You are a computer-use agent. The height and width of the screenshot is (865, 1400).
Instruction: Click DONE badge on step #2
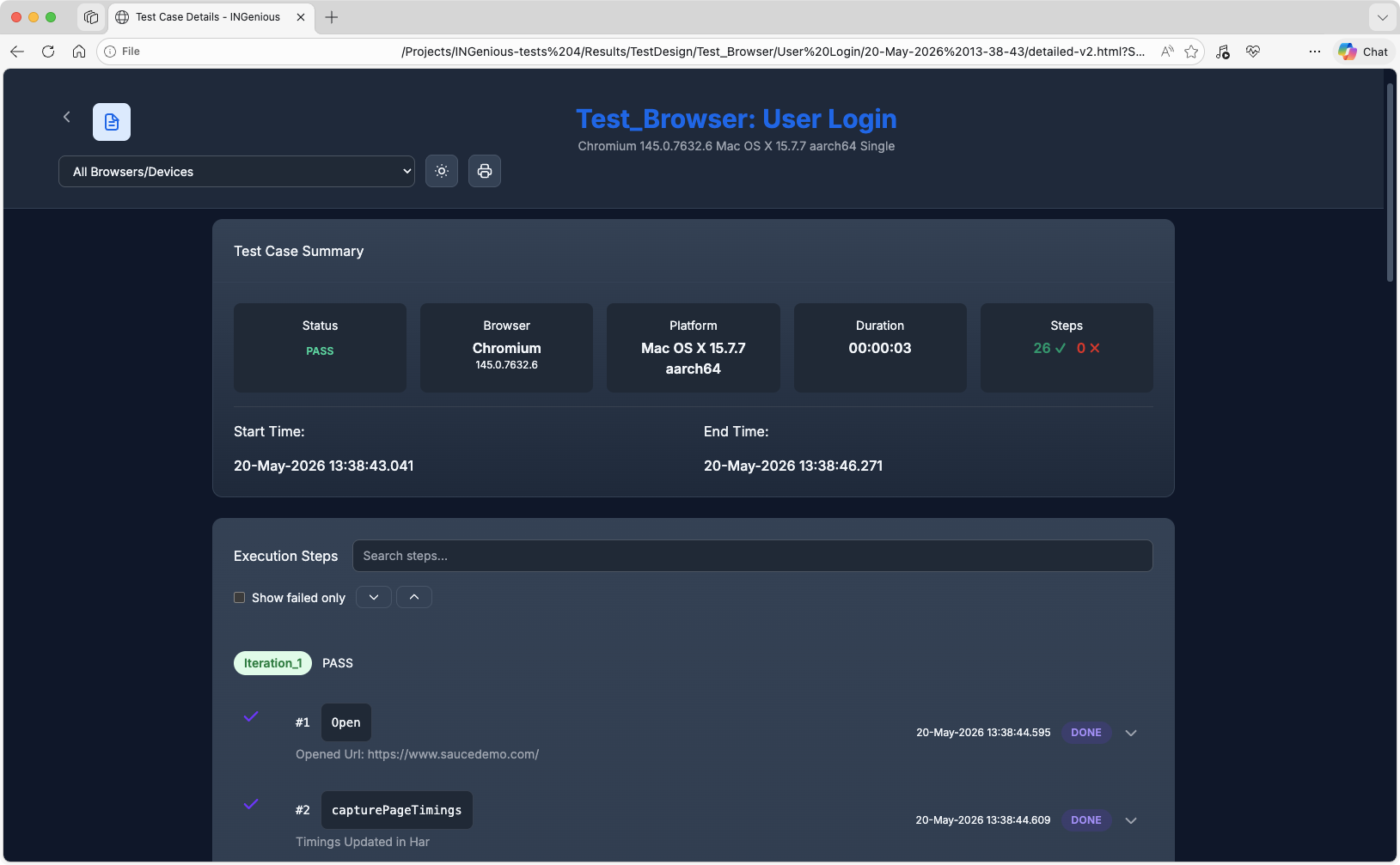(x=1086, y=820)
